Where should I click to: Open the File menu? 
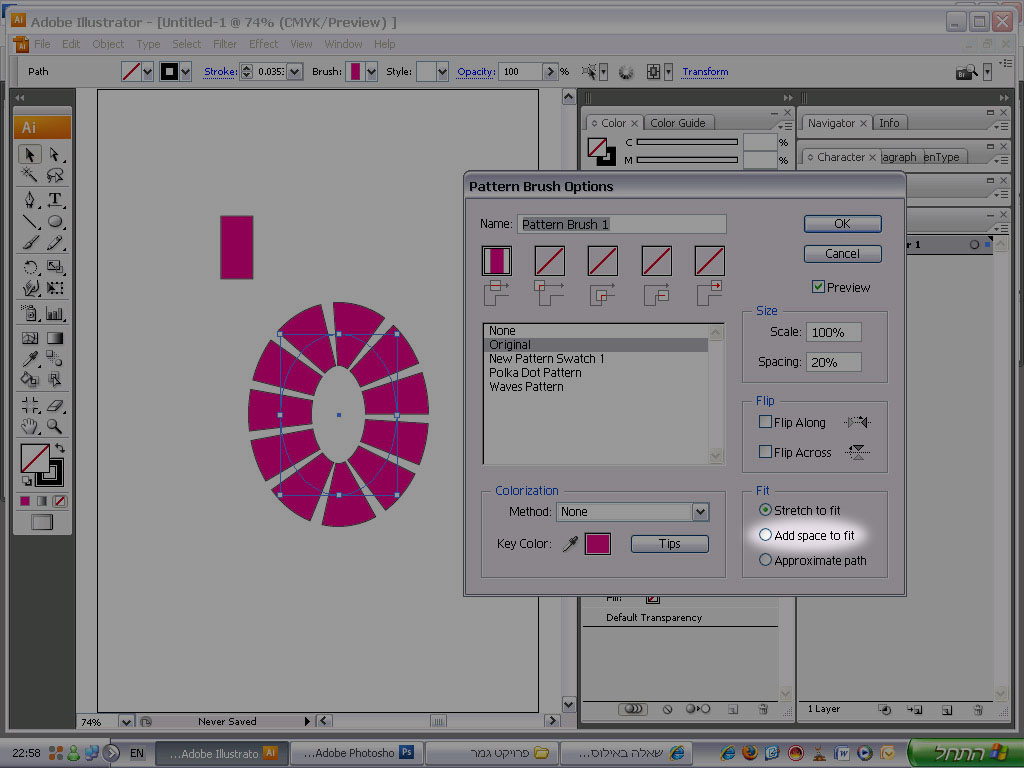click(42, 44)
